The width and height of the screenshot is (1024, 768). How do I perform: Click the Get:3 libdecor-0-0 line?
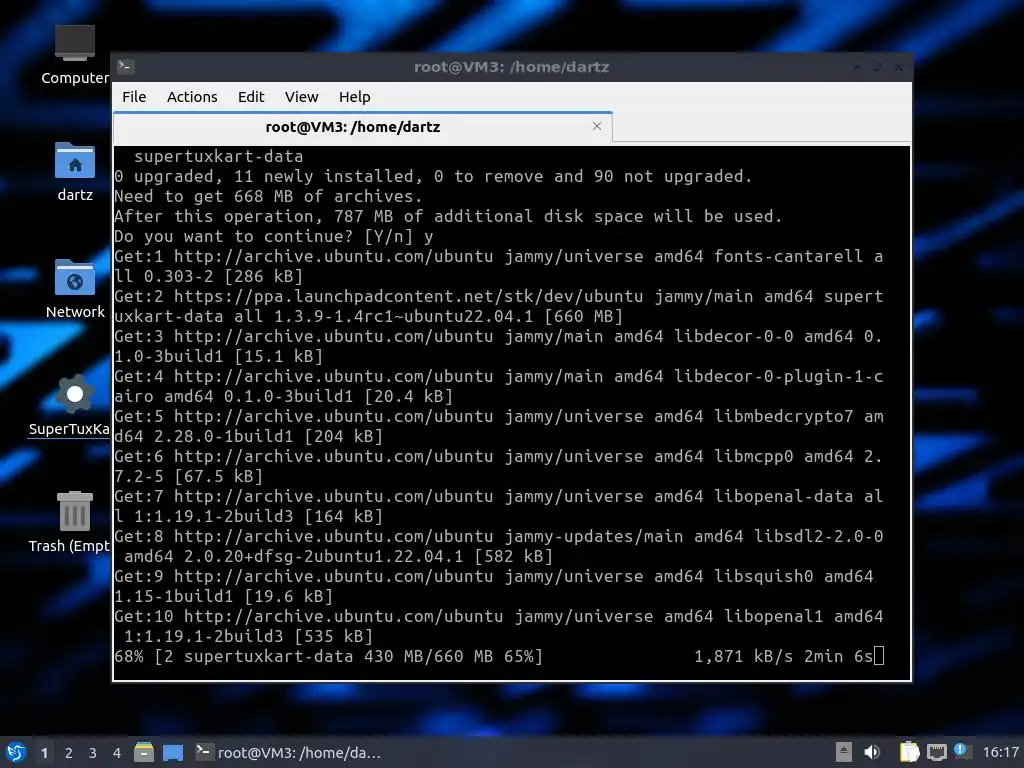[499, 346]
